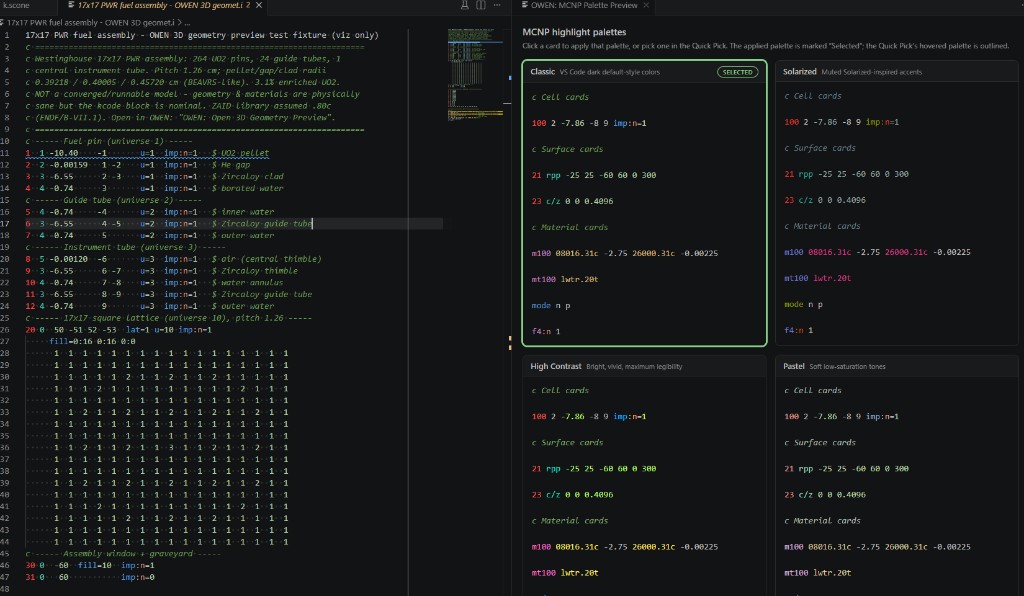Viewport: 1024px width, 596px height.
Task: Click 'm100 08016.31c' line in the Pastel card
Action: [877, 547]
